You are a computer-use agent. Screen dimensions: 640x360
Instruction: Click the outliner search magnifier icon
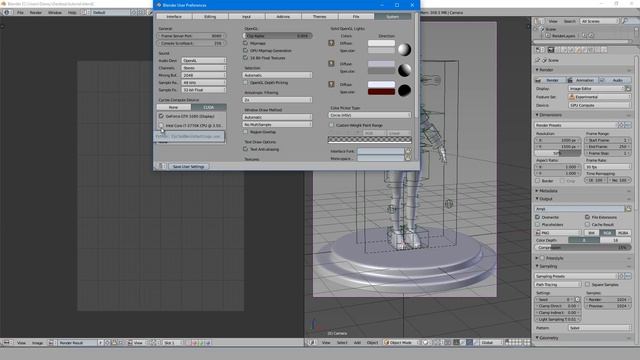[625, 21]
